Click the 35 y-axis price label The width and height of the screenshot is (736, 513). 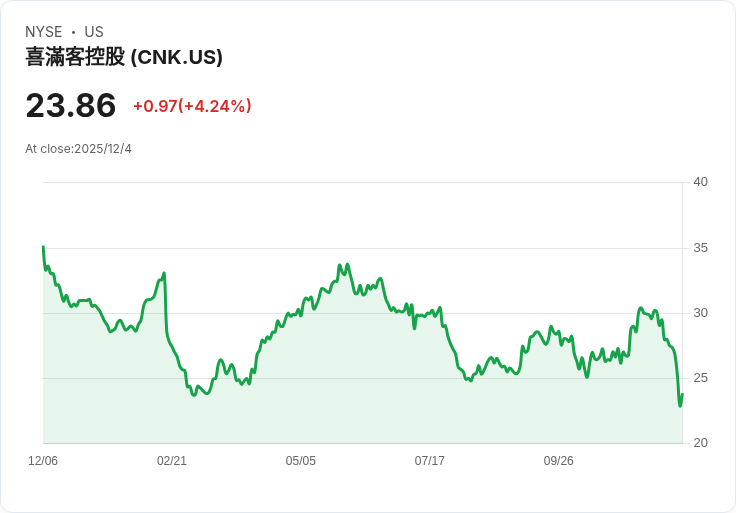pyautogui.click(x=700, y=248)
